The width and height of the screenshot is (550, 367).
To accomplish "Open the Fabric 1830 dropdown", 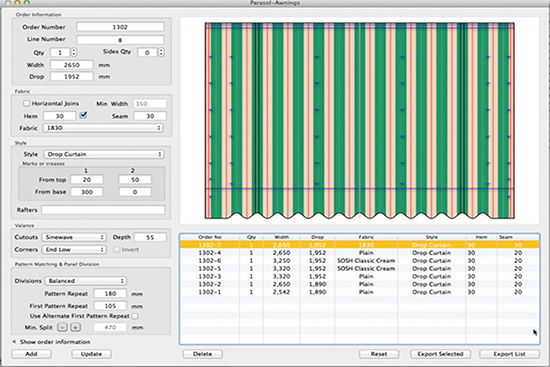I will point(103,128).
